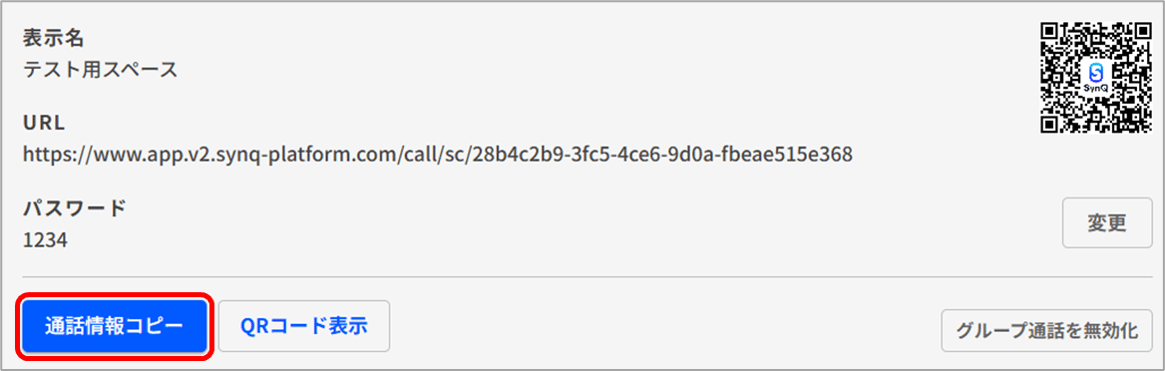Viewport: 1165px width, 371px height.
Task: Open the QRコード表示 button
Action: point(304,326)
